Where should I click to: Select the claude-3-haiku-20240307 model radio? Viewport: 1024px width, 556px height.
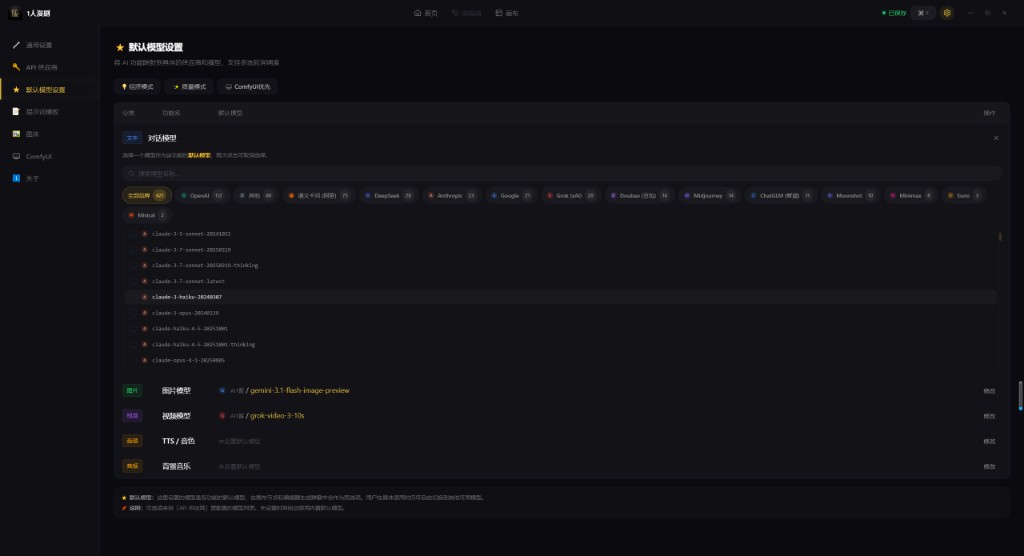point(133,297)
